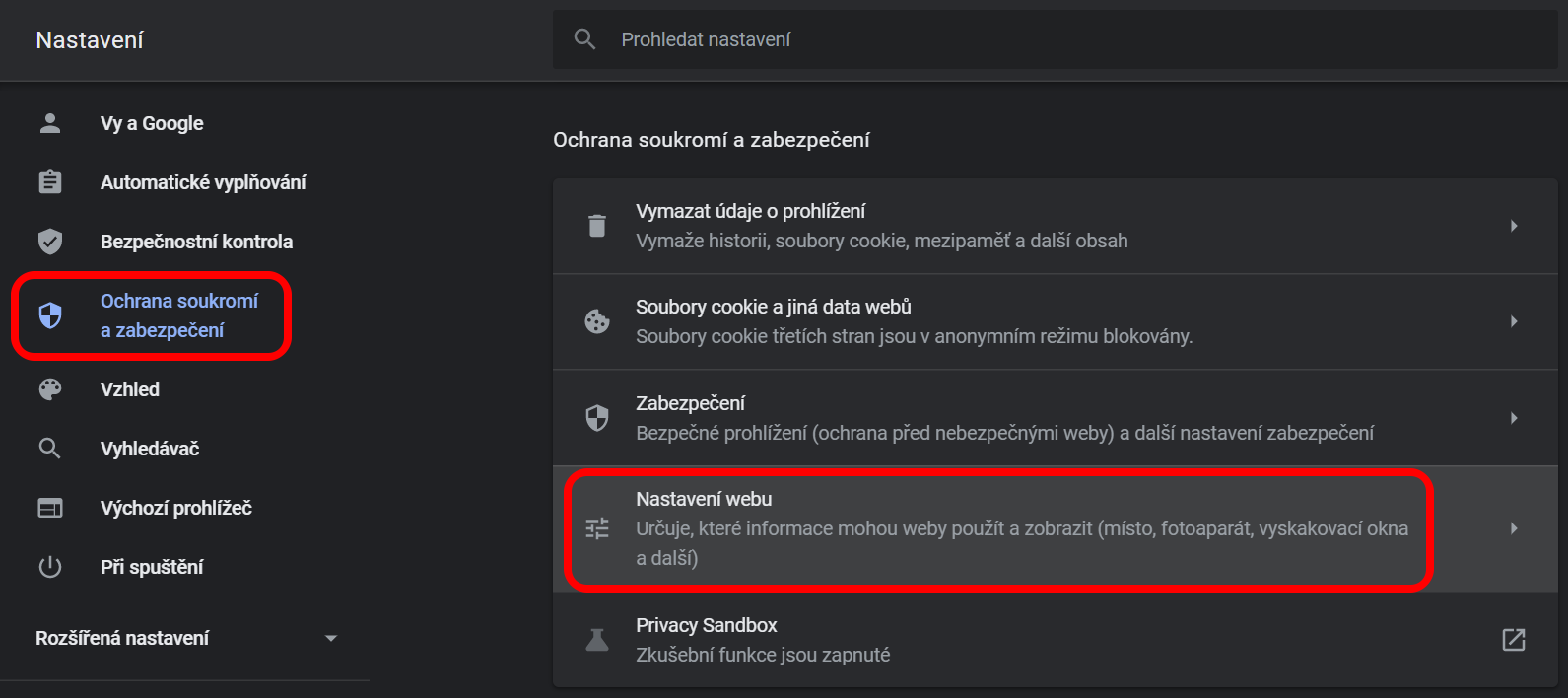Click the clipboard icon for Automatické vyplňování
The image size is (1568, 698).
coord(50,182)
